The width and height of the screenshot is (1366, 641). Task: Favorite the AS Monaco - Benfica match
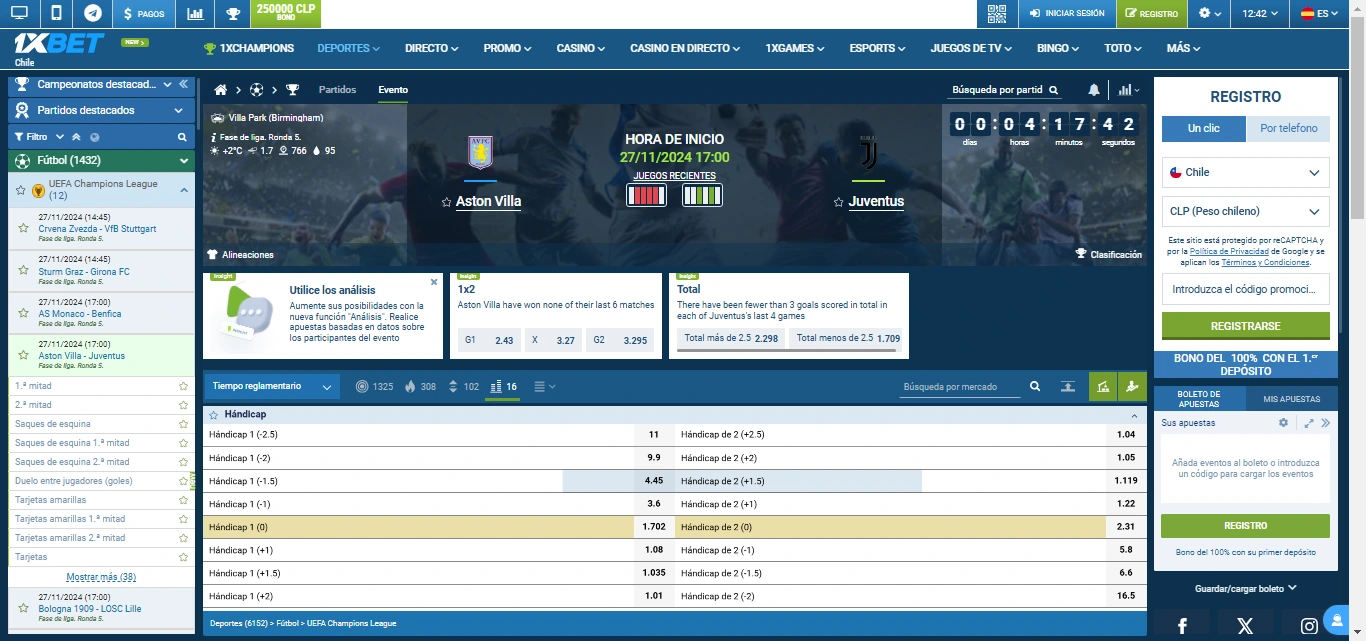tap(23, 314)
